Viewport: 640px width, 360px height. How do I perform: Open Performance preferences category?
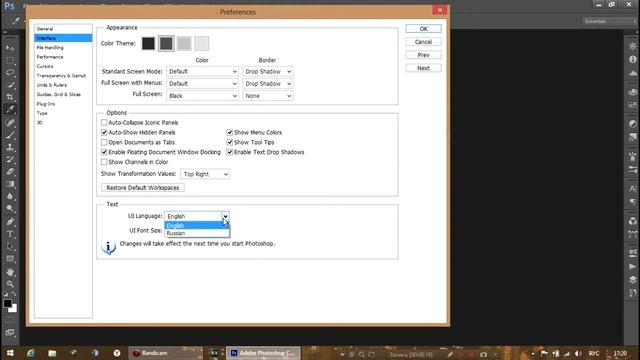(x=63, y=57)
